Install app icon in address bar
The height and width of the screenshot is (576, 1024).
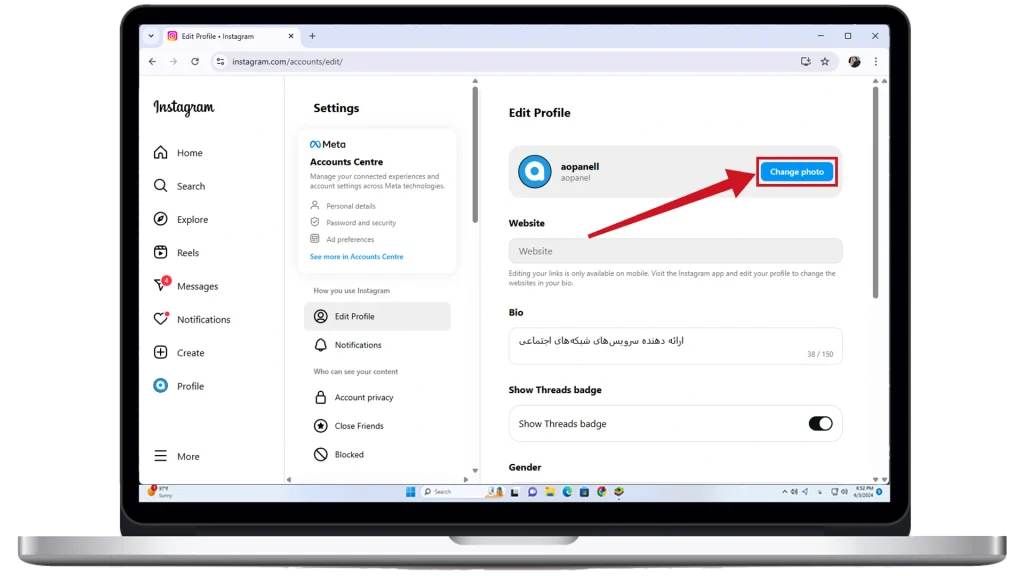point(806,61)
